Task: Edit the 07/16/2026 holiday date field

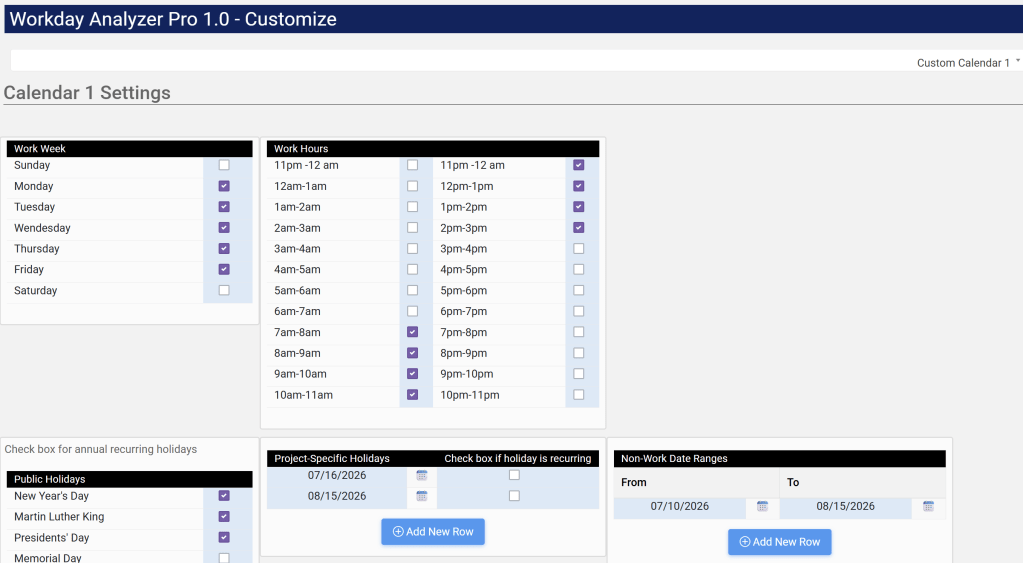Action: pos(337,476)
